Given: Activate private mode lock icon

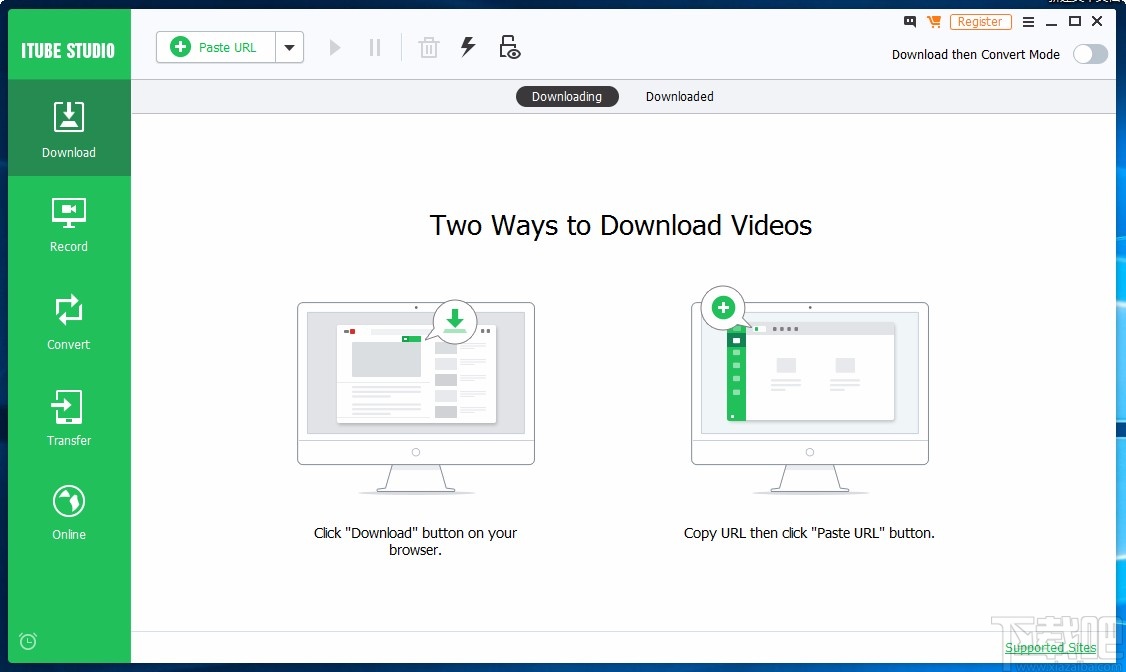Looking at the screenshot, I should click(x=509, y=46).
